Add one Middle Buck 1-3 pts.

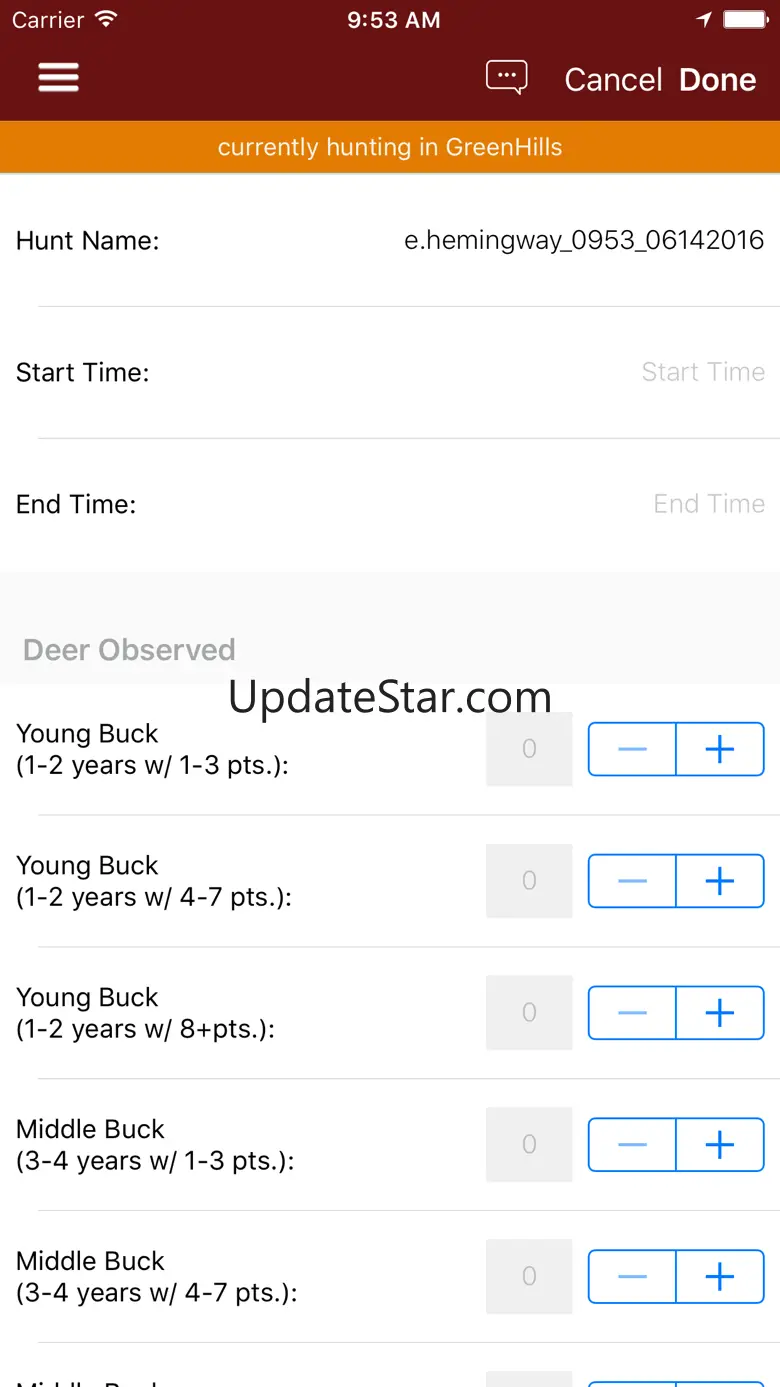[720, 1145]
